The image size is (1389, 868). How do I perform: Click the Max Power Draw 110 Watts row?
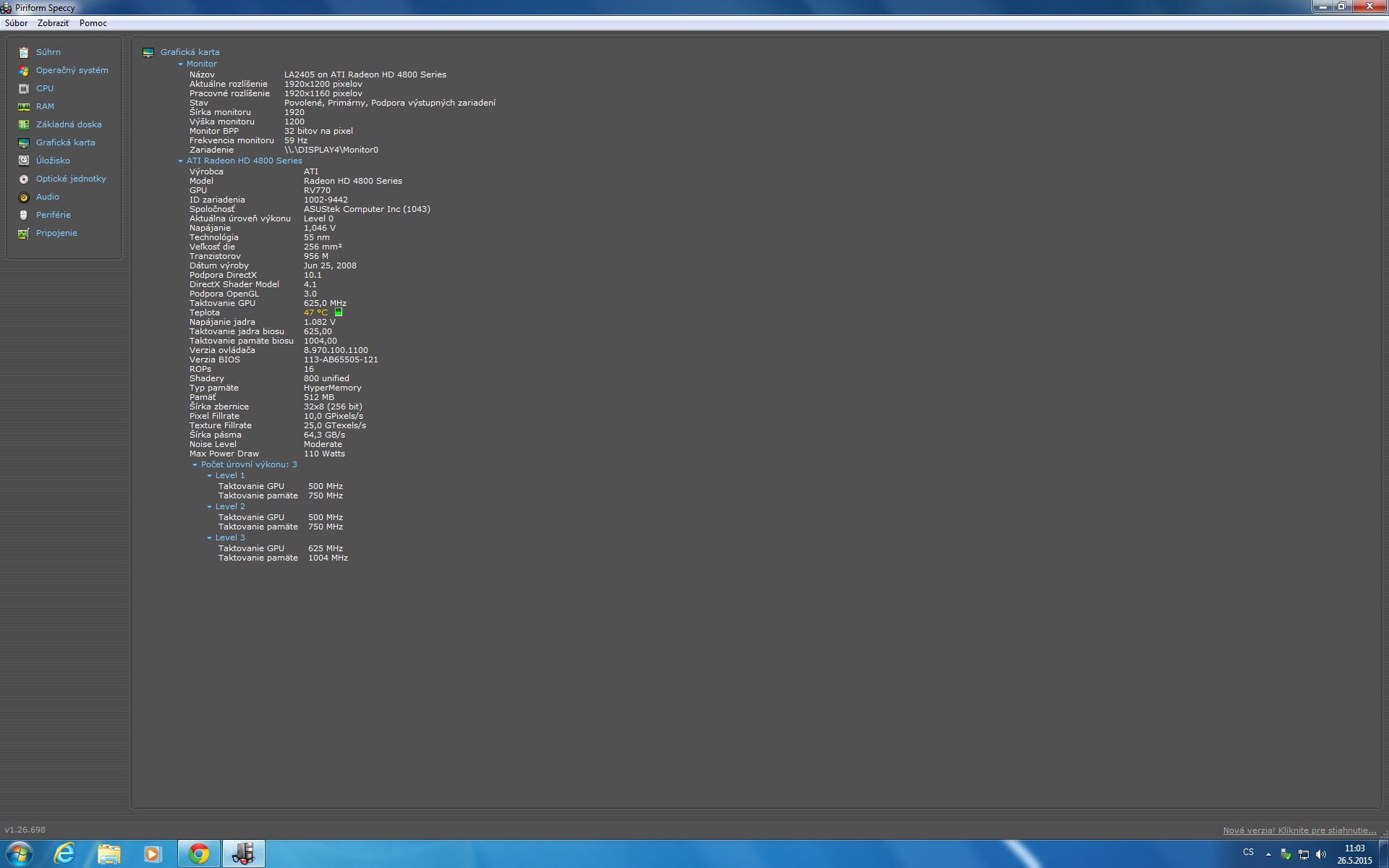tap(267, 454)
